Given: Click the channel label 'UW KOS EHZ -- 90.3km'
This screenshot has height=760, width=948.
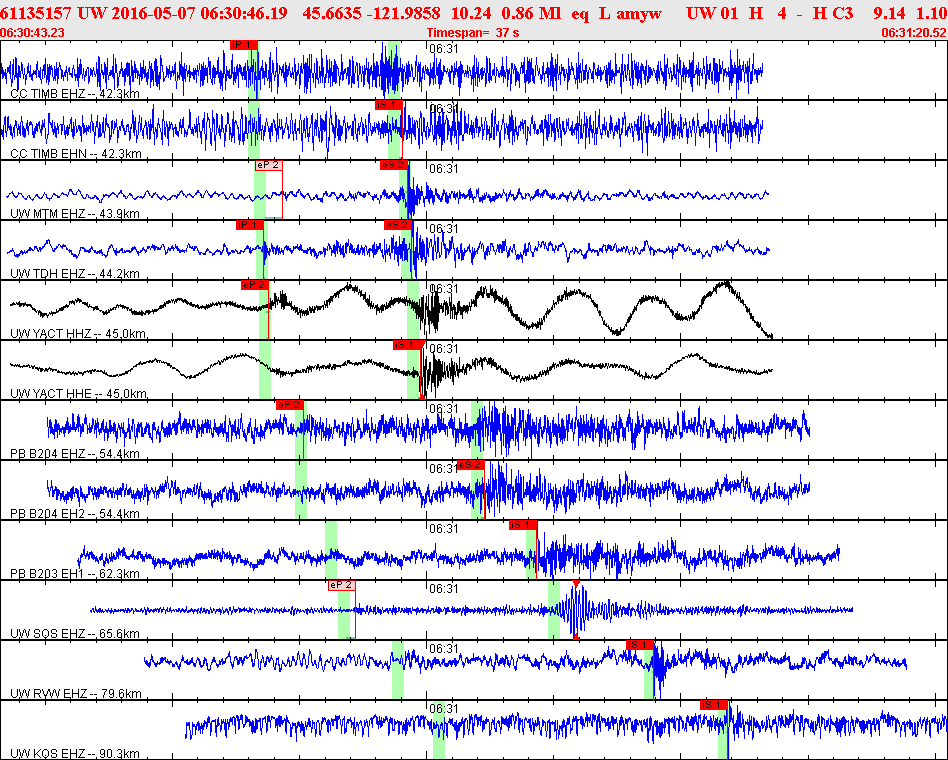Looking at the screenshot, I should tap(75, 753).
